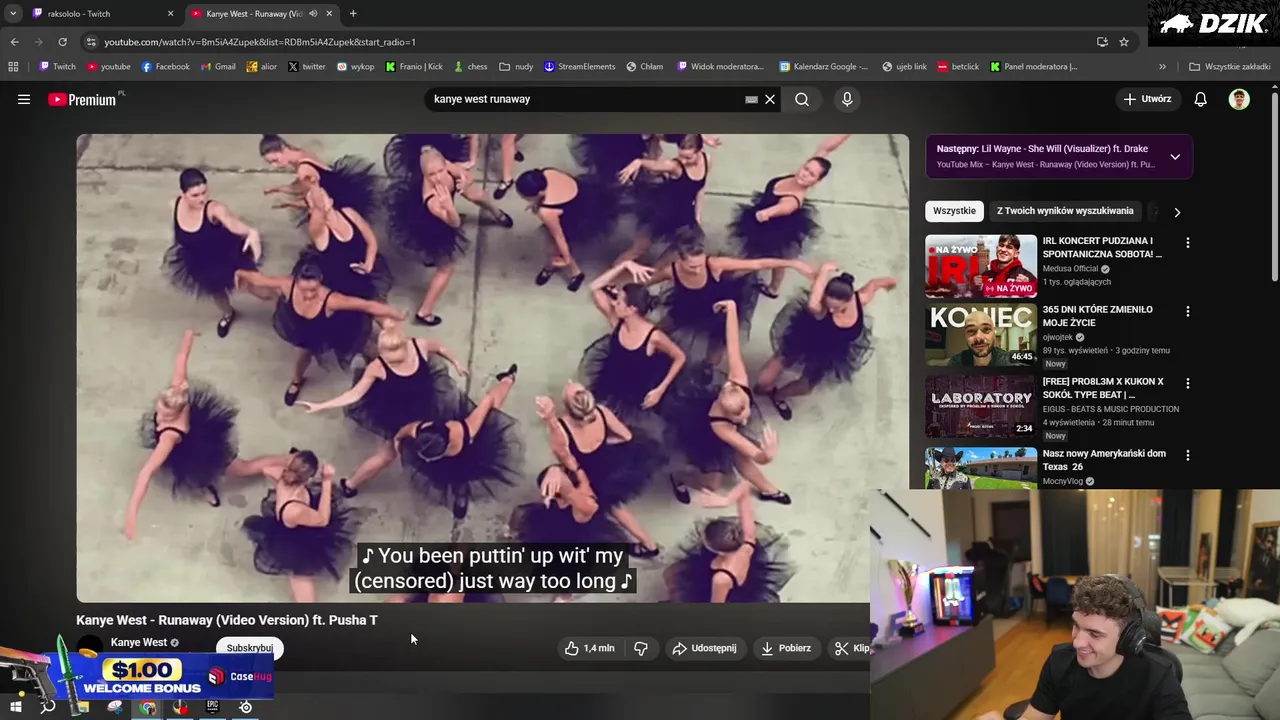Open options for Amerykański dom video
Screen dimensions: 1280x720
(x=1188, y=455)
